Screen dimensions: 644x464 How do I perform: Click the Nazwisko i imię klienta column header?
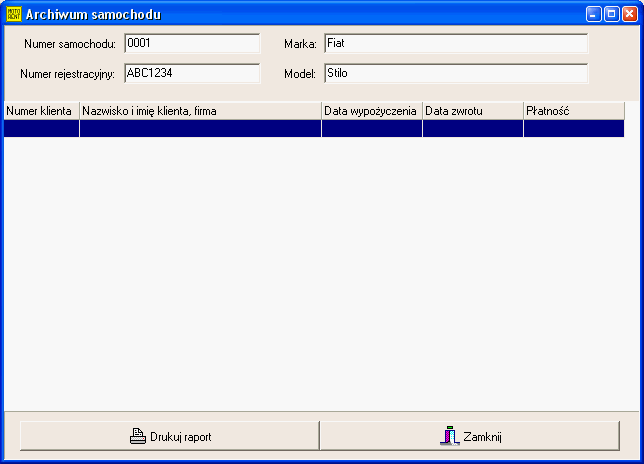point(200,111)
